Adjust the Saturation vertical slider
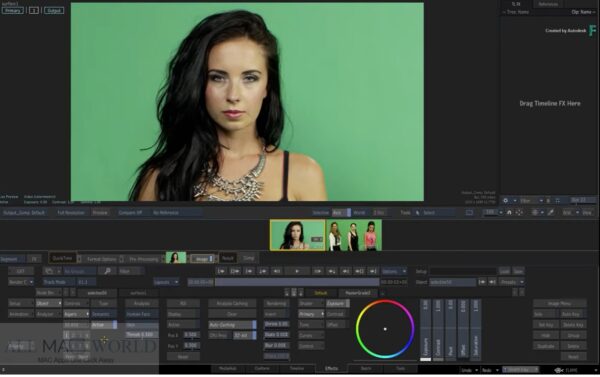This screenshot has height=377, width=600. [476, 331]
